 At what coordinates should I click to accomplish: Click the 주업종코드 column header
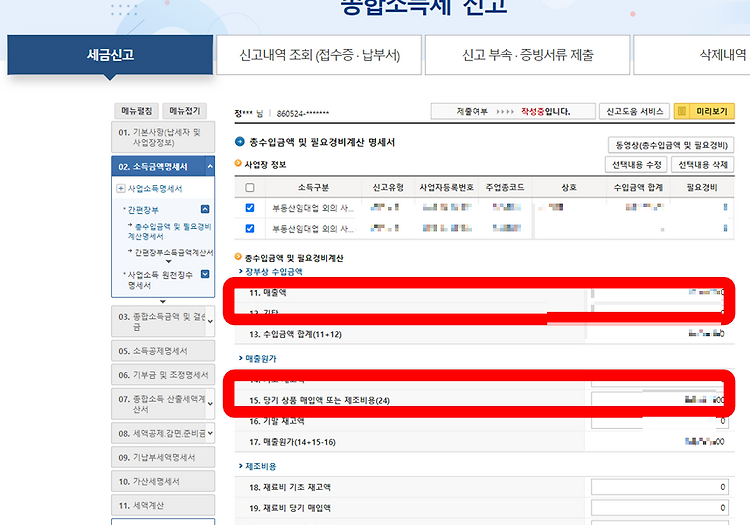tap(505, 187)
